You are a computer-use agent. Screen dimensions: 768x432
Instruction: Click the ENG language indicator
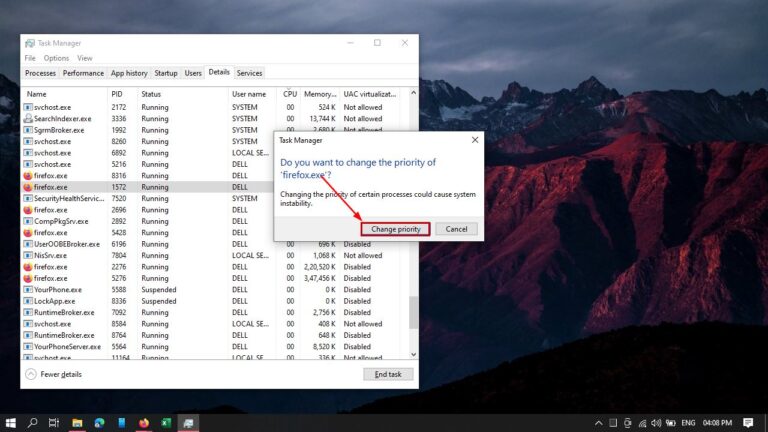688,423
